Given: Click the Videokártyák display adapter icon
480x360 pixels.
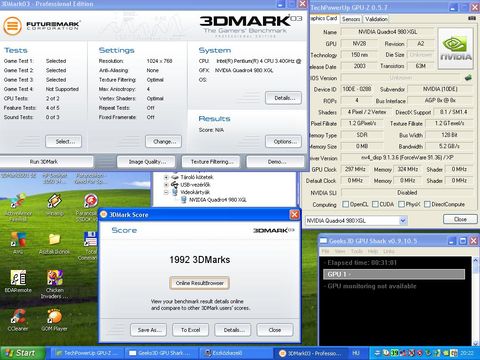Looking at the screenshot, I should pyautogui.click(x=175, y=192).
